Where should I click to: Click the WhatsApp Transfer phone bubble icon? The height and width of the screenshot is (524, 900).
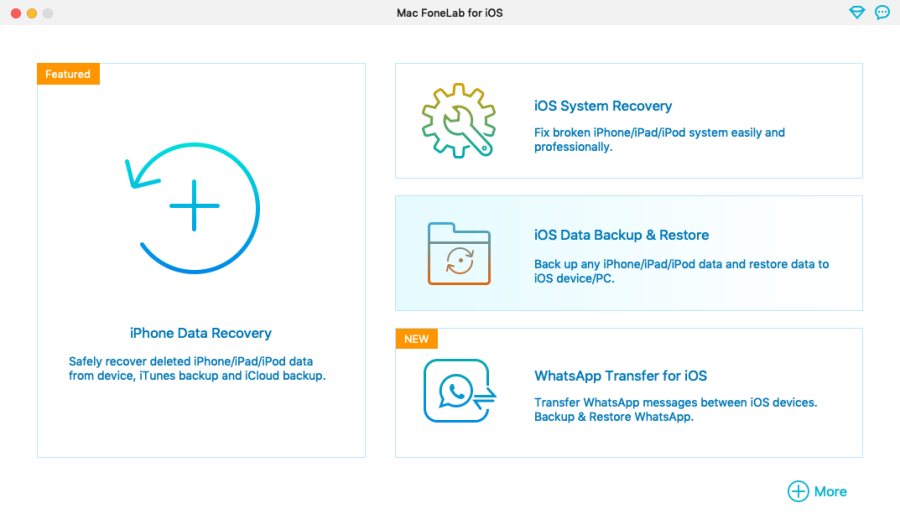pyautogui.click(x=459, y=391)
